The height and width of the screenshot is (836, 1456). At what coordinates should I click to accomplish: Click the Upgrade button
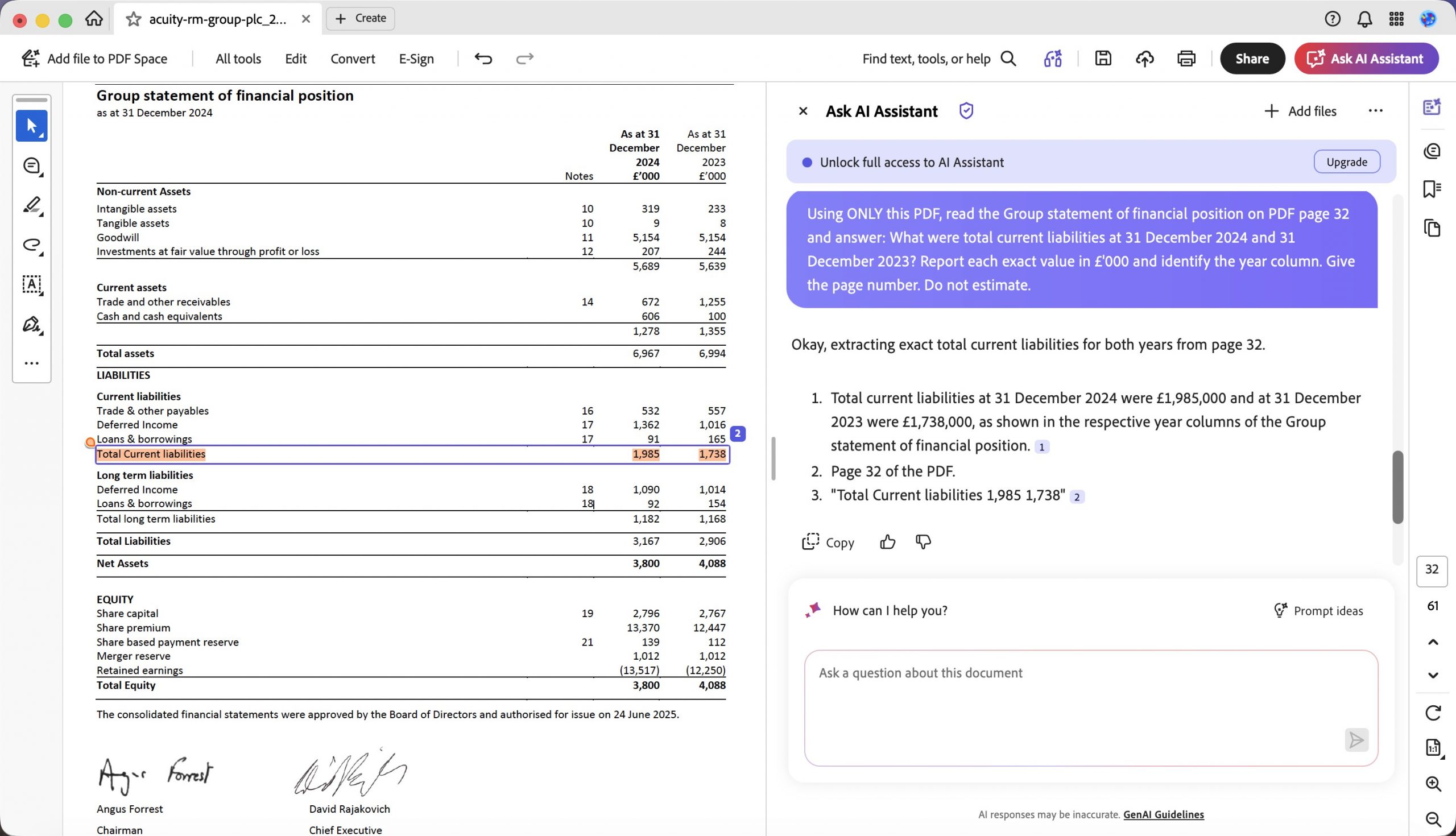click(x=1346, y=162)
